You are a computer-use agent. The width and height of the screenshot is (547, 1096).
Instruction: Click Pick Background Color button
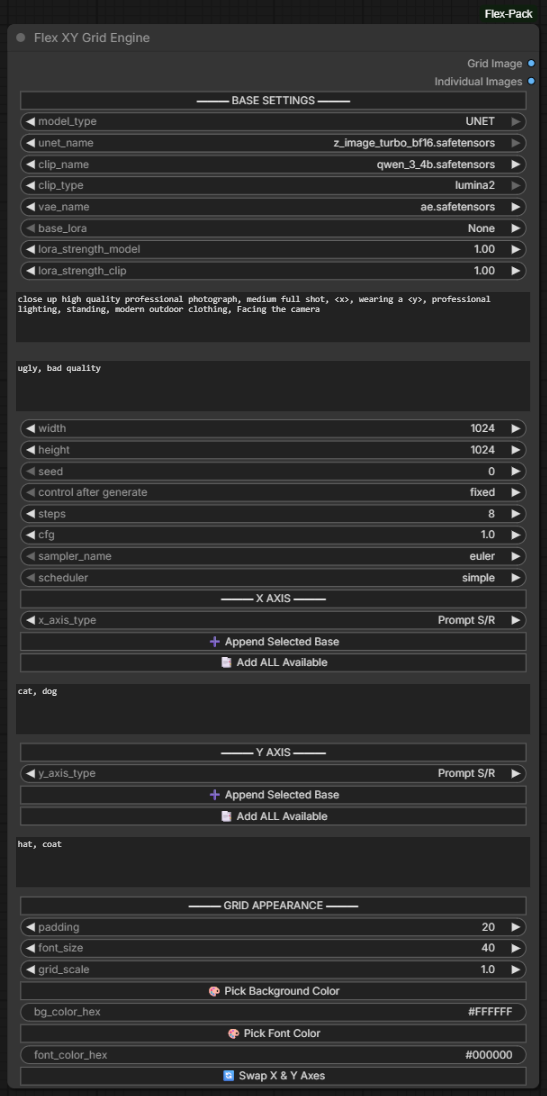tap(273, 990)
